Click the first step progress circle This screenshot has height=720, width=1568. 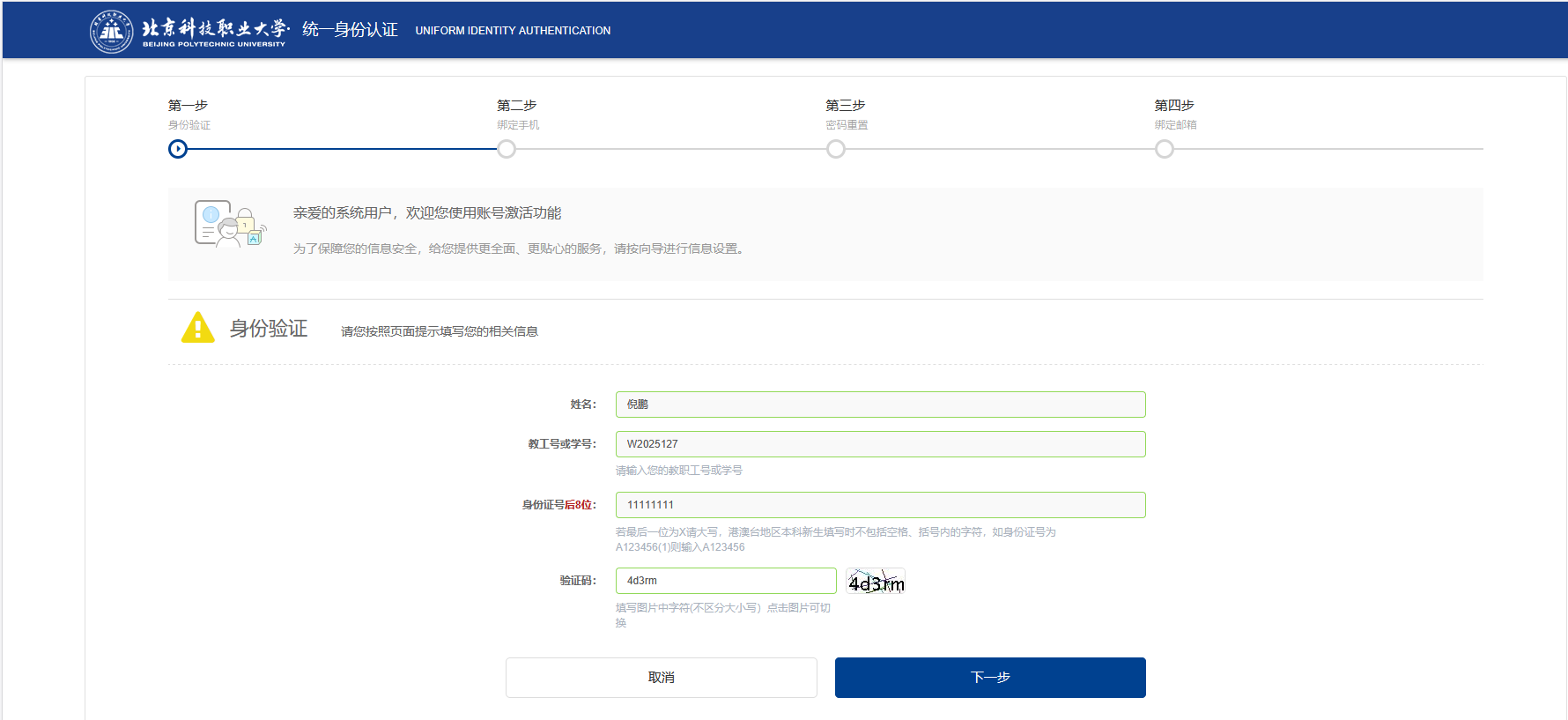[178, 149]
